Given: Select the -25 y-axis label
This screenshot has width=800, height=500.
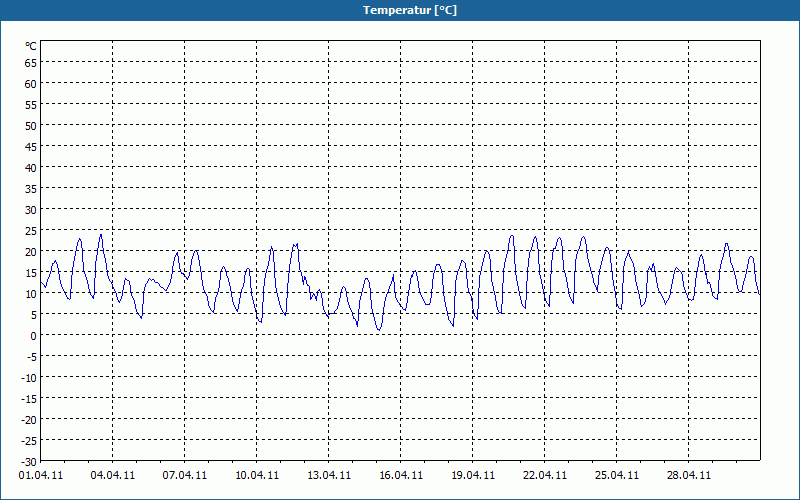Looking at the screenshot, I should pyautogui.click(x=29, y=441).
